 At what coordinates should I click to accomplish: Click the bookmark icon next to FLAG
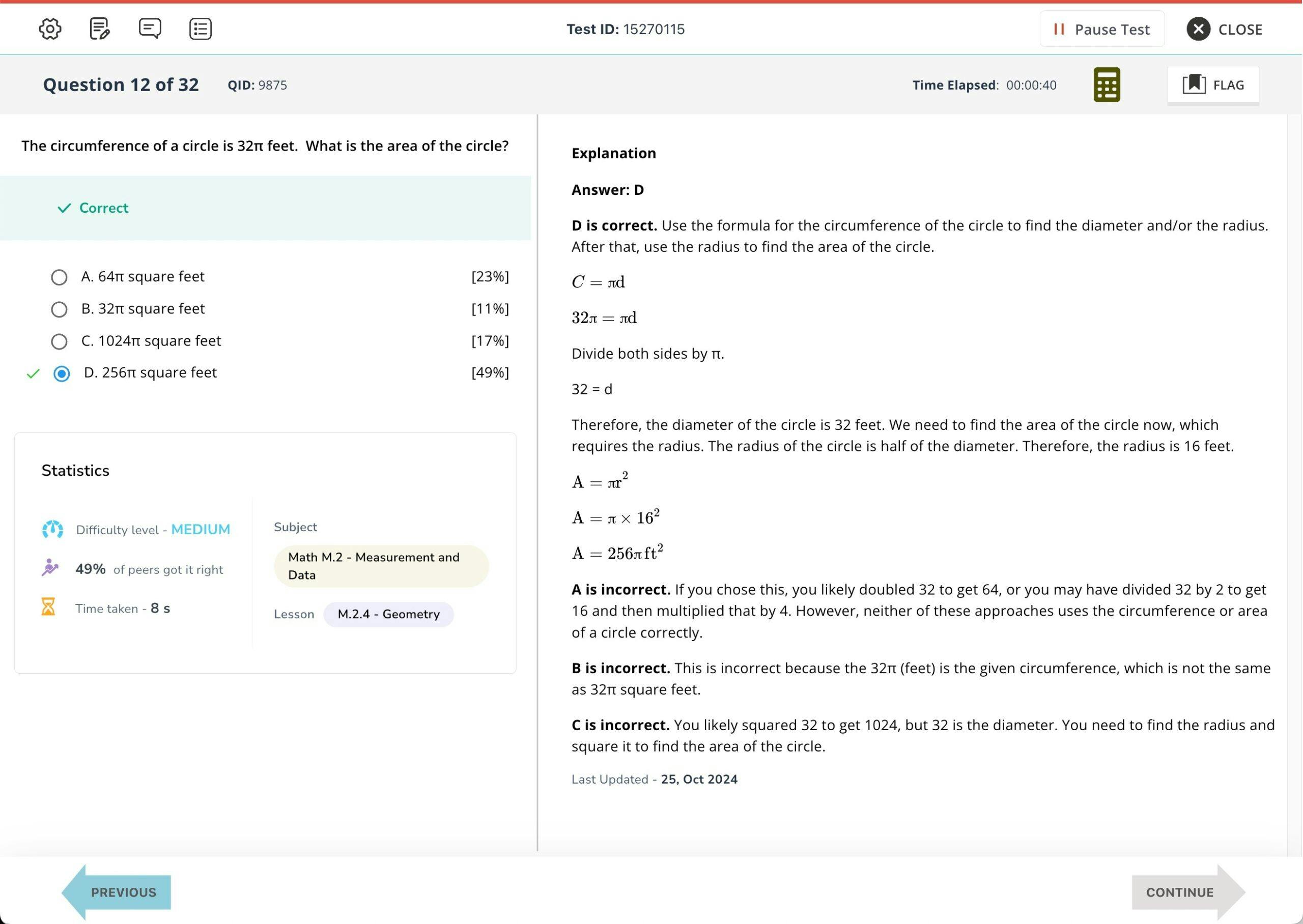coord(1194,84)
